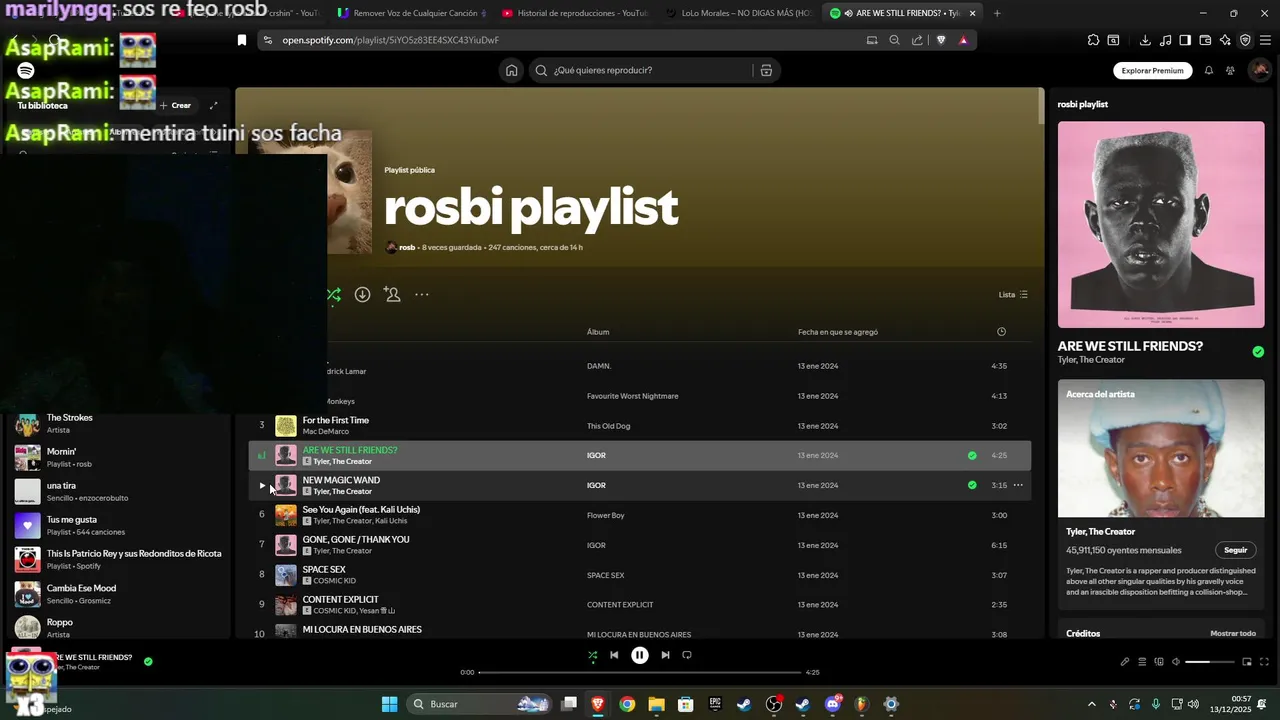Sort by the Álbum column header
1280x720 pixels.
tap(598, 332)
